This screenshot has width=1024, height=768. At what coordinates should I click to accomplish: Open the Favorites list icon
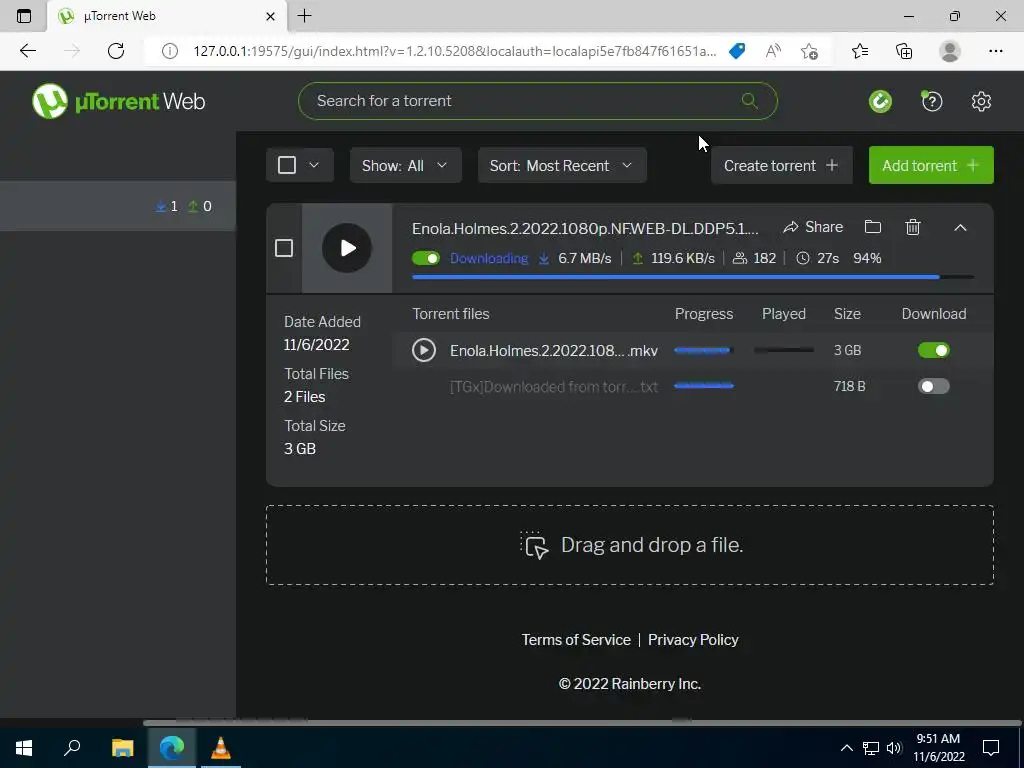click(860, 51)
